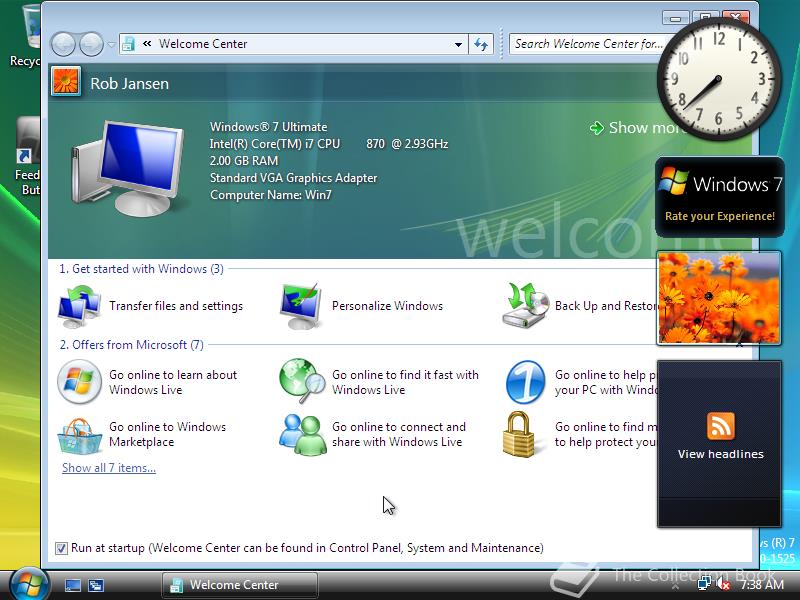Click the Welcome Center address bar icon
800x600 pixels.
point(129,44)
